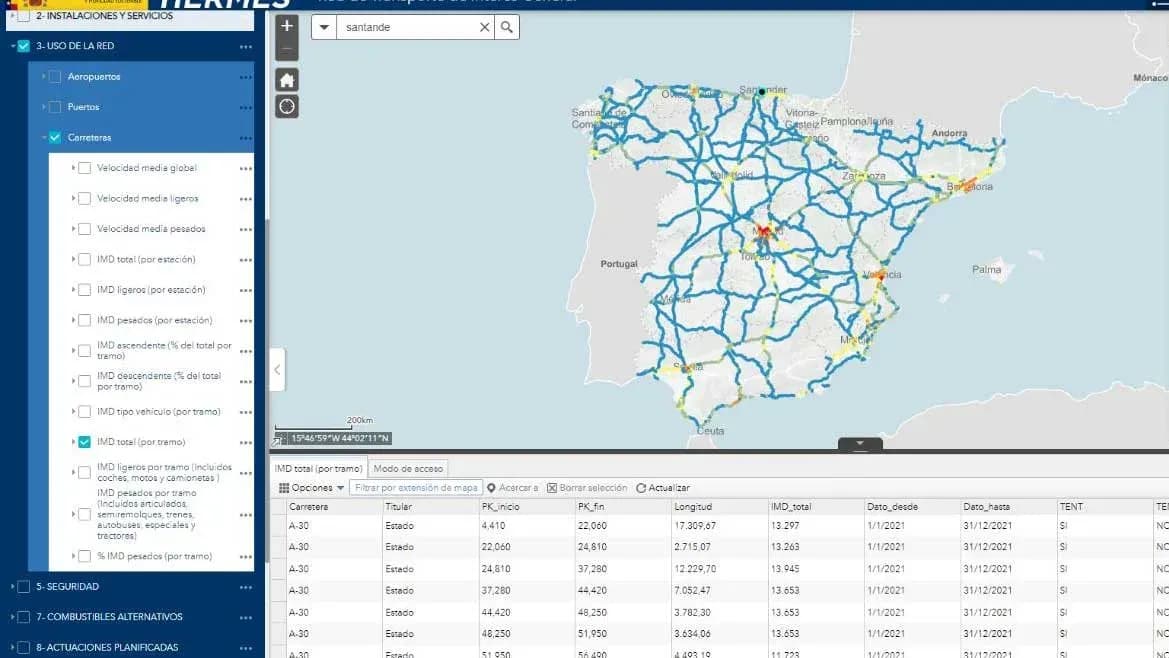Click Borrar selección button

point(587,488)
